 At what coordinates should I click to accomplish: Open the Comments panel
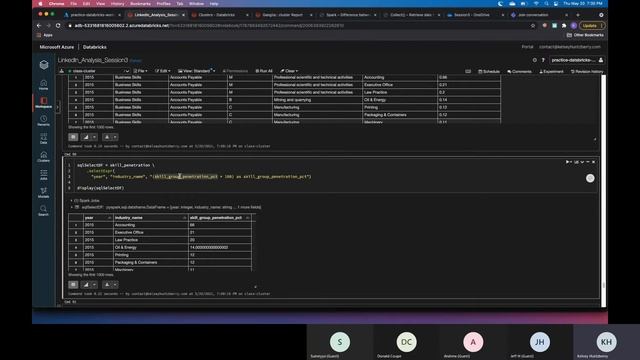click(x=519, y=71)
